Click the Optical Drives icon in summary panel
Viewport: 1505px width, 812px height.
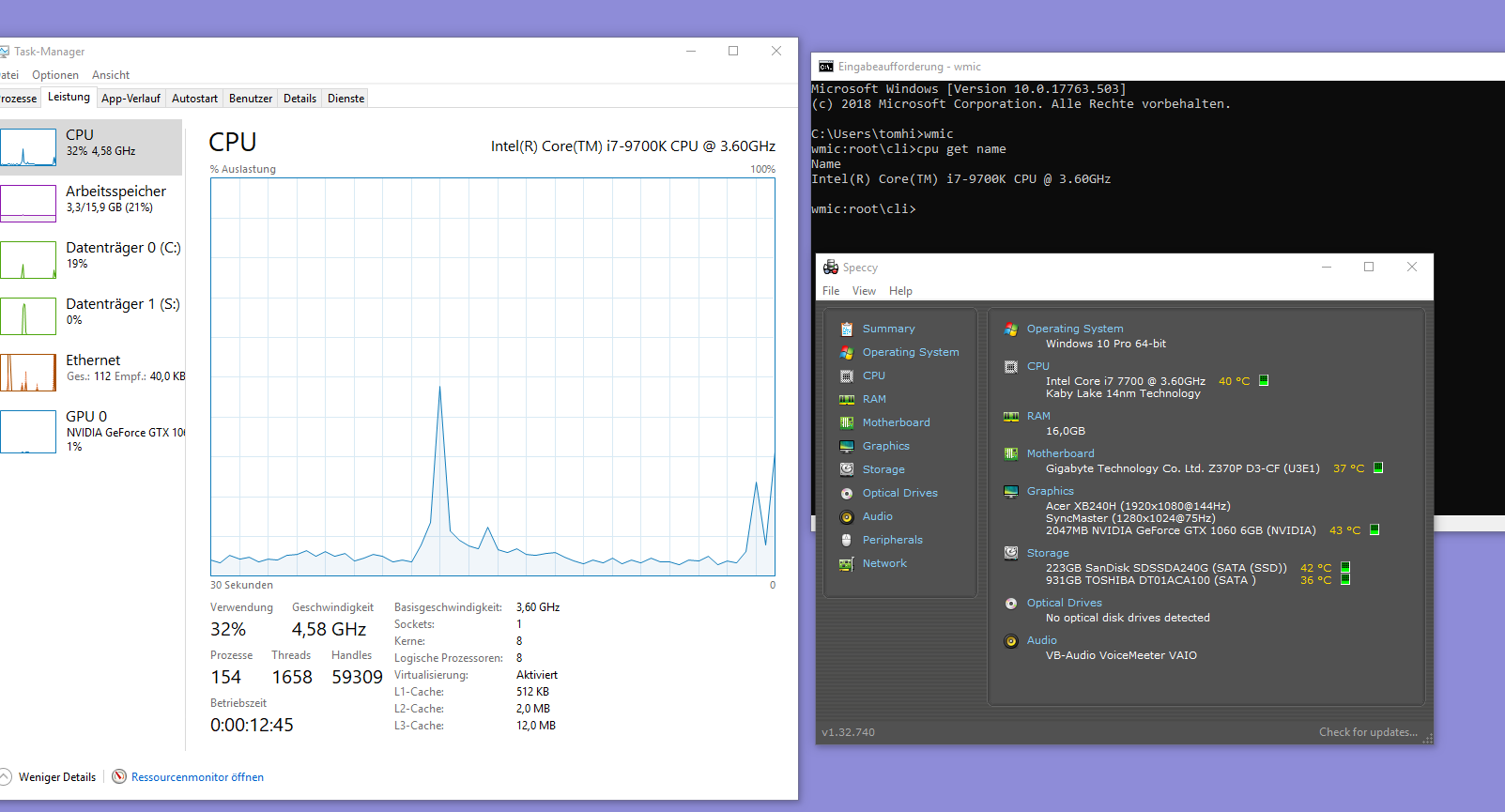(x=1010, y=603)
